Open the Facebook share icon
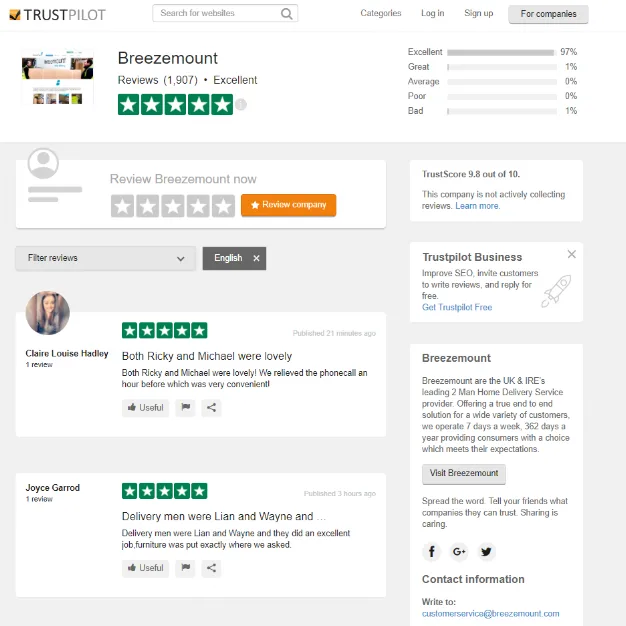Viewport: 626px width, 626px height. click(432, 552)
